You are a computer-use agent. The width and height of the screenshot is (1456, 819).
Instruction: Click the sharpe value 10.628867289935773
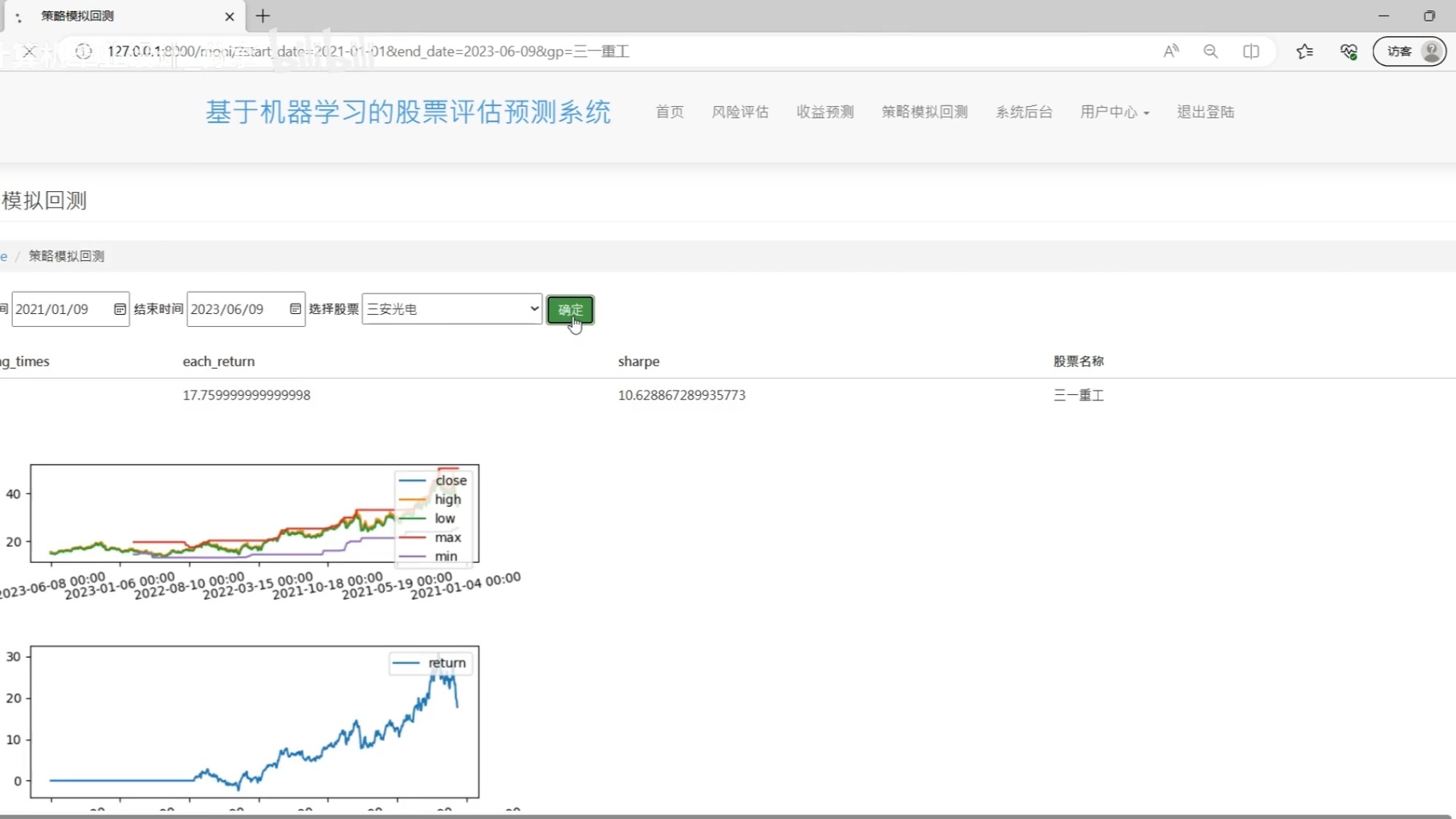(x=682, y=395)
